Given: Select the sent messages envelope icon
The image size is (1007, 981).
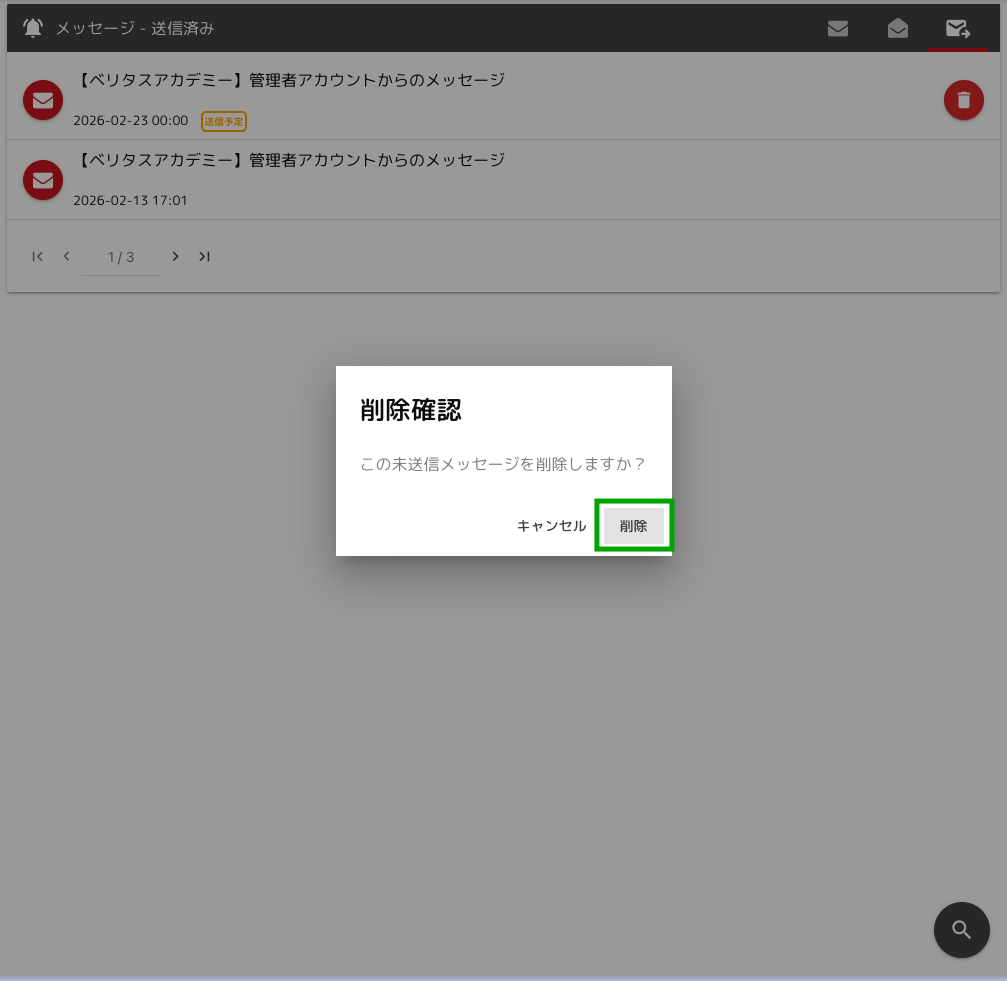Looking at the screenshot, I should [958, 28].
